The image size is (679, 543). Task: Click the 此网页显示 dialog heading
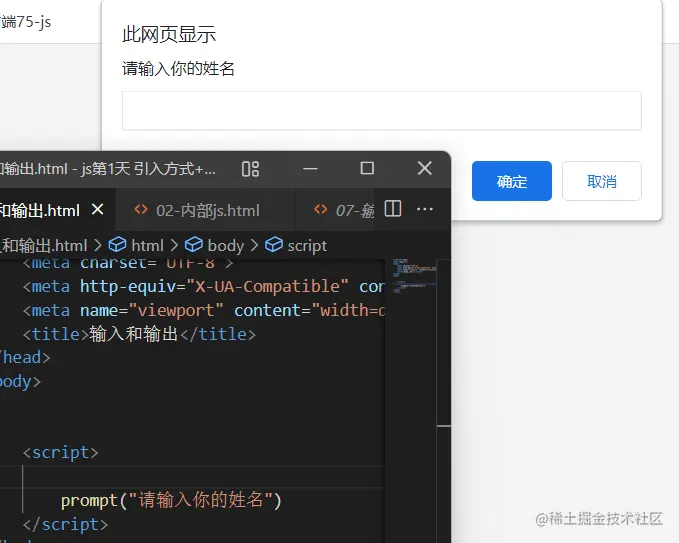coord(169,34)
